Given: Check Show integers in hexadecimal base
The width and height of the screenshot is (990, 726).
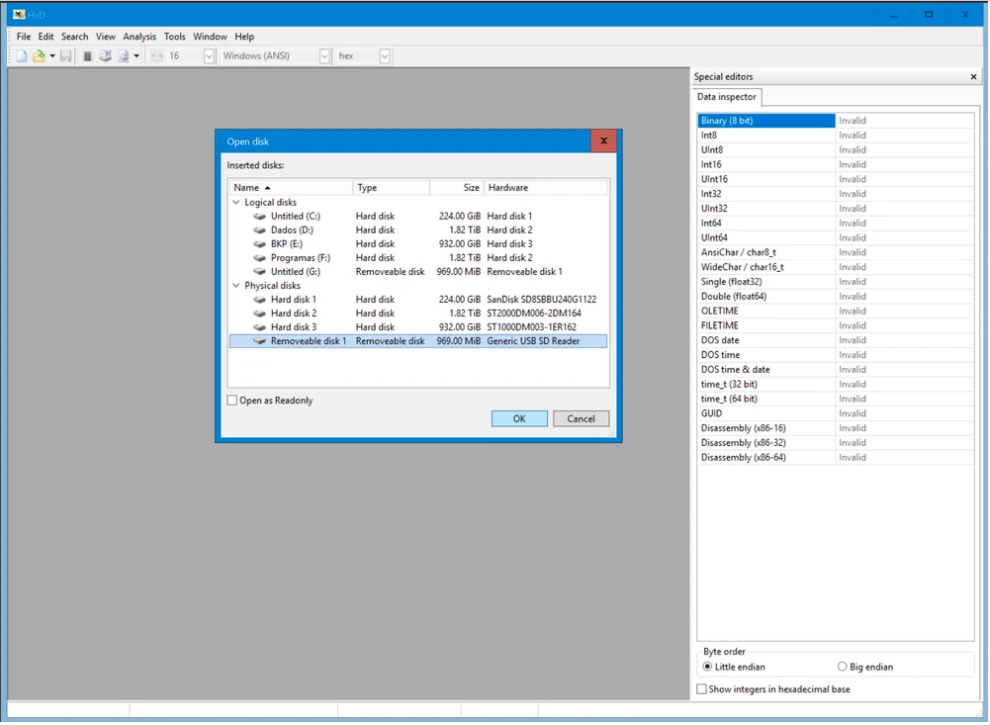Looking at the screenshot, I should coord(701,689).
